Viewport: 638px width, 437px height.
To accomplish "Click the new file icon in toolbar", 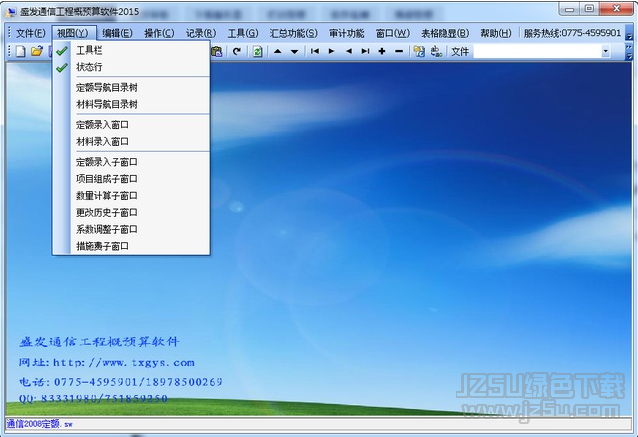I will click(20, 51).
